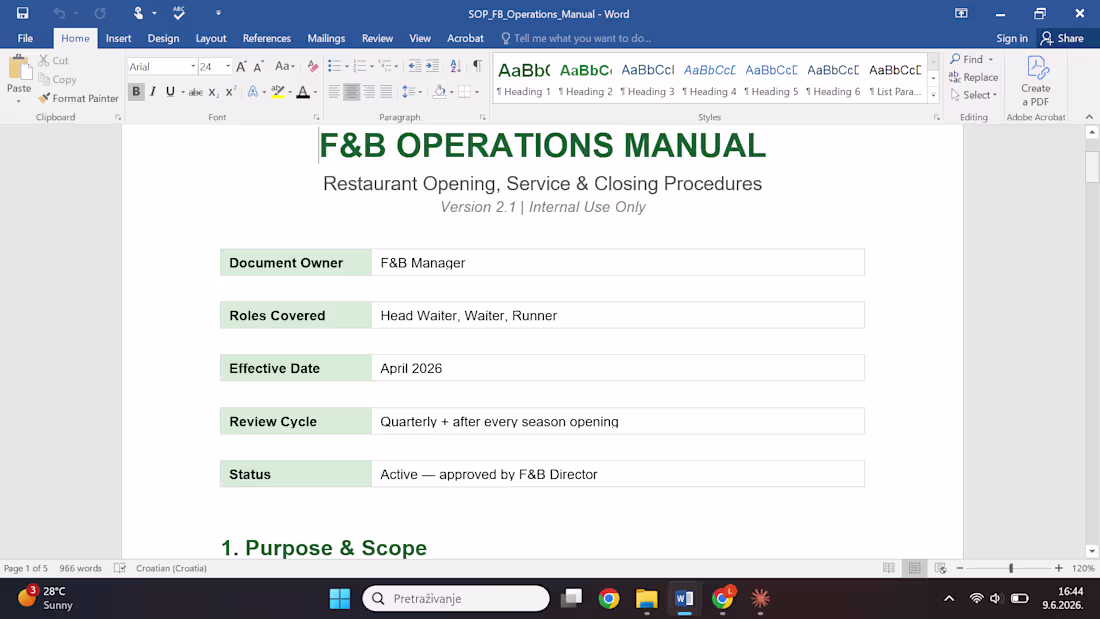Click the 120% zoom level
1100x619 pixels.
coord(1083,568)
